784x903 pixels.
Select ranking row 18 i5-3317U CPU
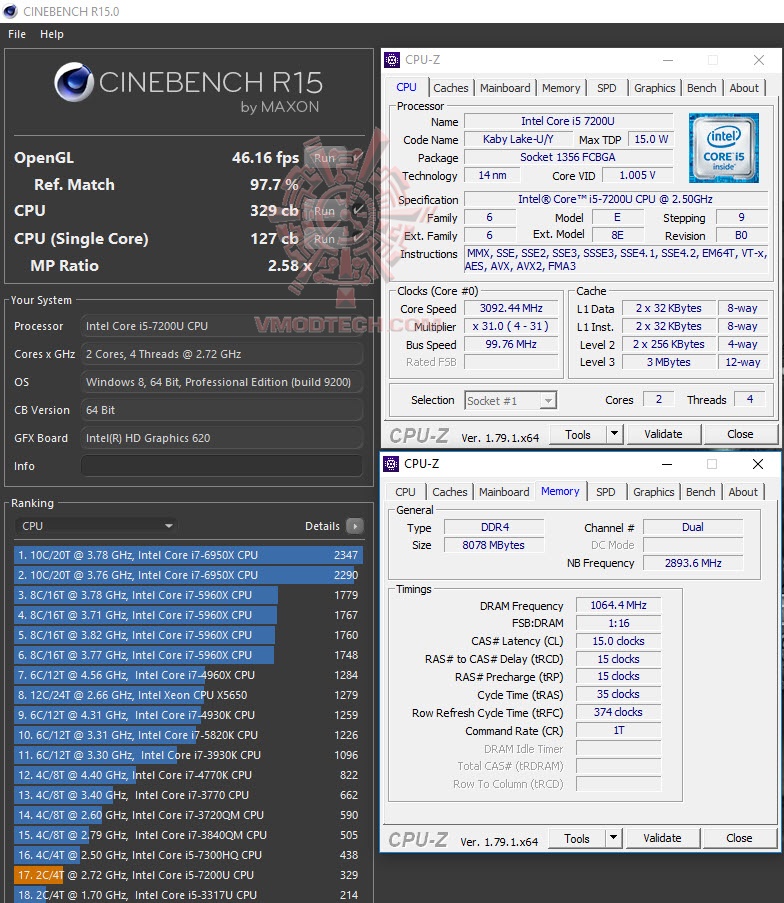pos(188,895)
